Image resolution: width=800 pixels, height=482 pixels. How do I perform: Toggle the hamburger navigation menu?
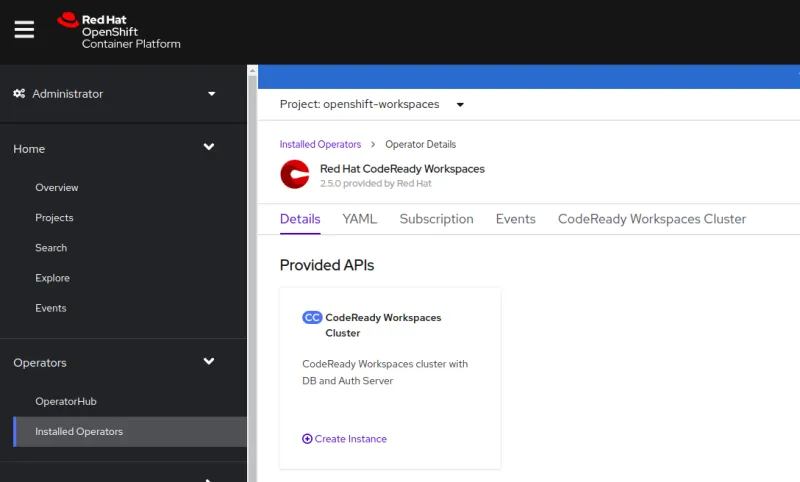pos(24,30)
